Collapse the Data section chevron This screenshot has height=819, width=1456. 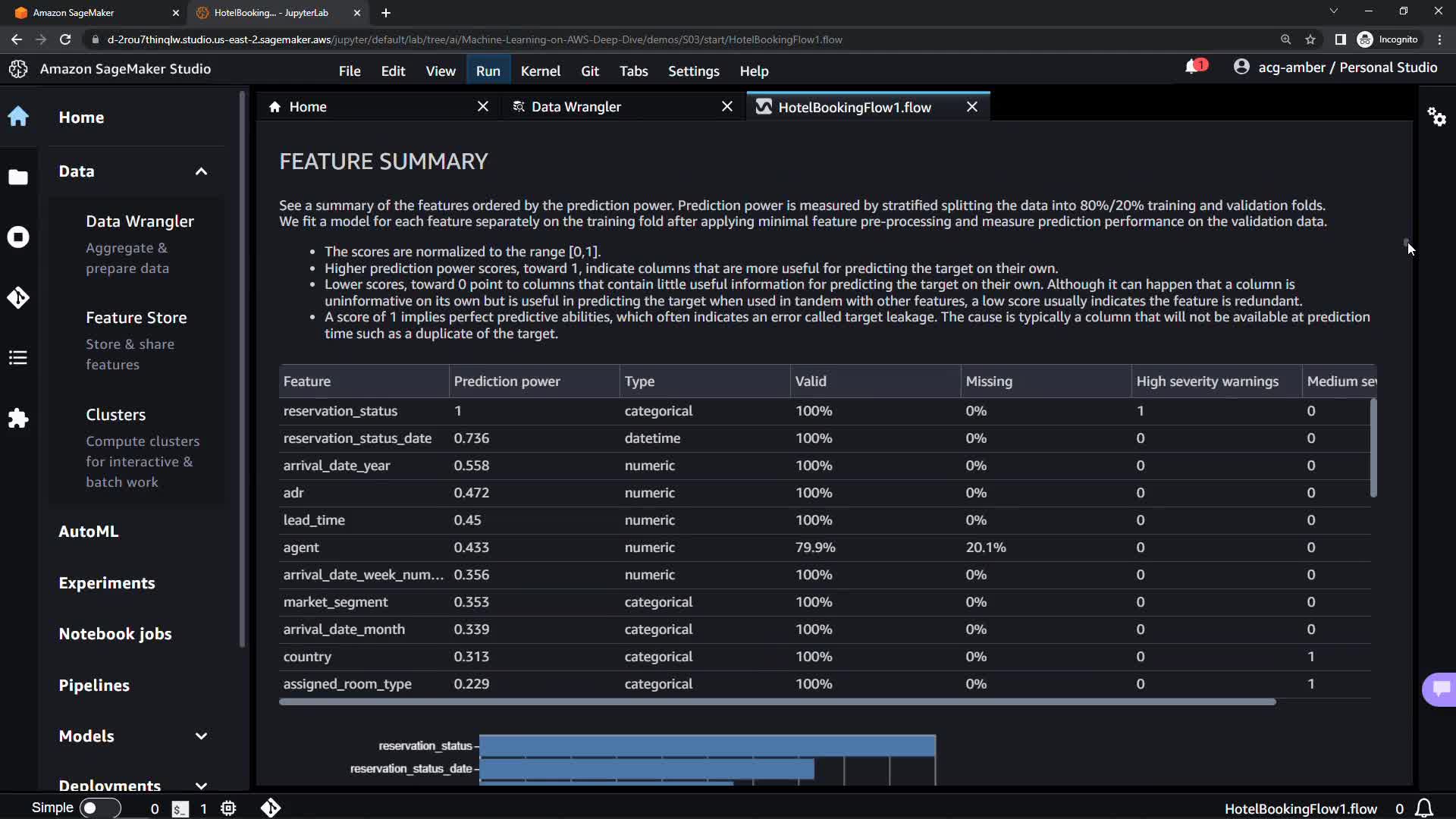[x=201, y=171]
